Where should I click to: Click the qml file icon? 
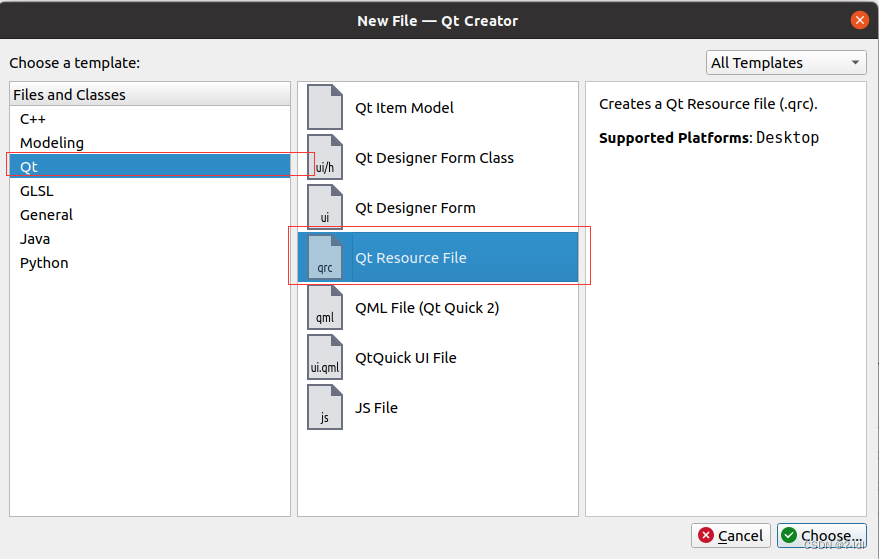click(x=325, y=307)
